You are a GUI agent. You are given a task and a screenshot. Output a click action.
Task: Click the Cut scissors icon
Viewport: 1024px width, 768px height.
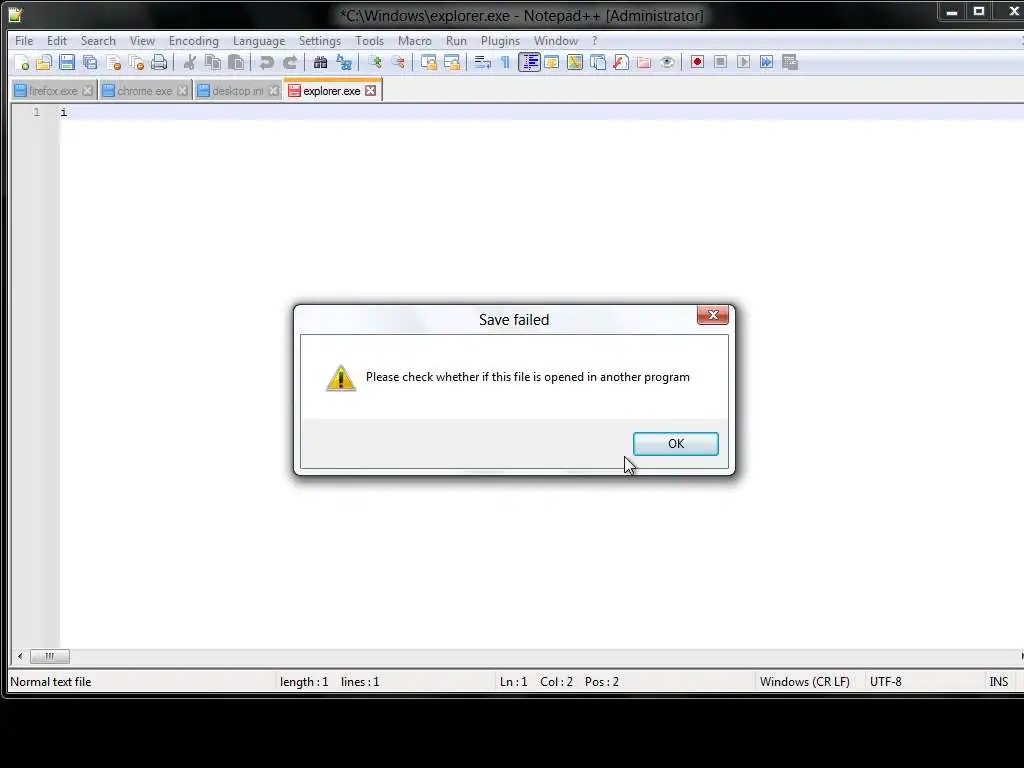(x=190, y=63)
